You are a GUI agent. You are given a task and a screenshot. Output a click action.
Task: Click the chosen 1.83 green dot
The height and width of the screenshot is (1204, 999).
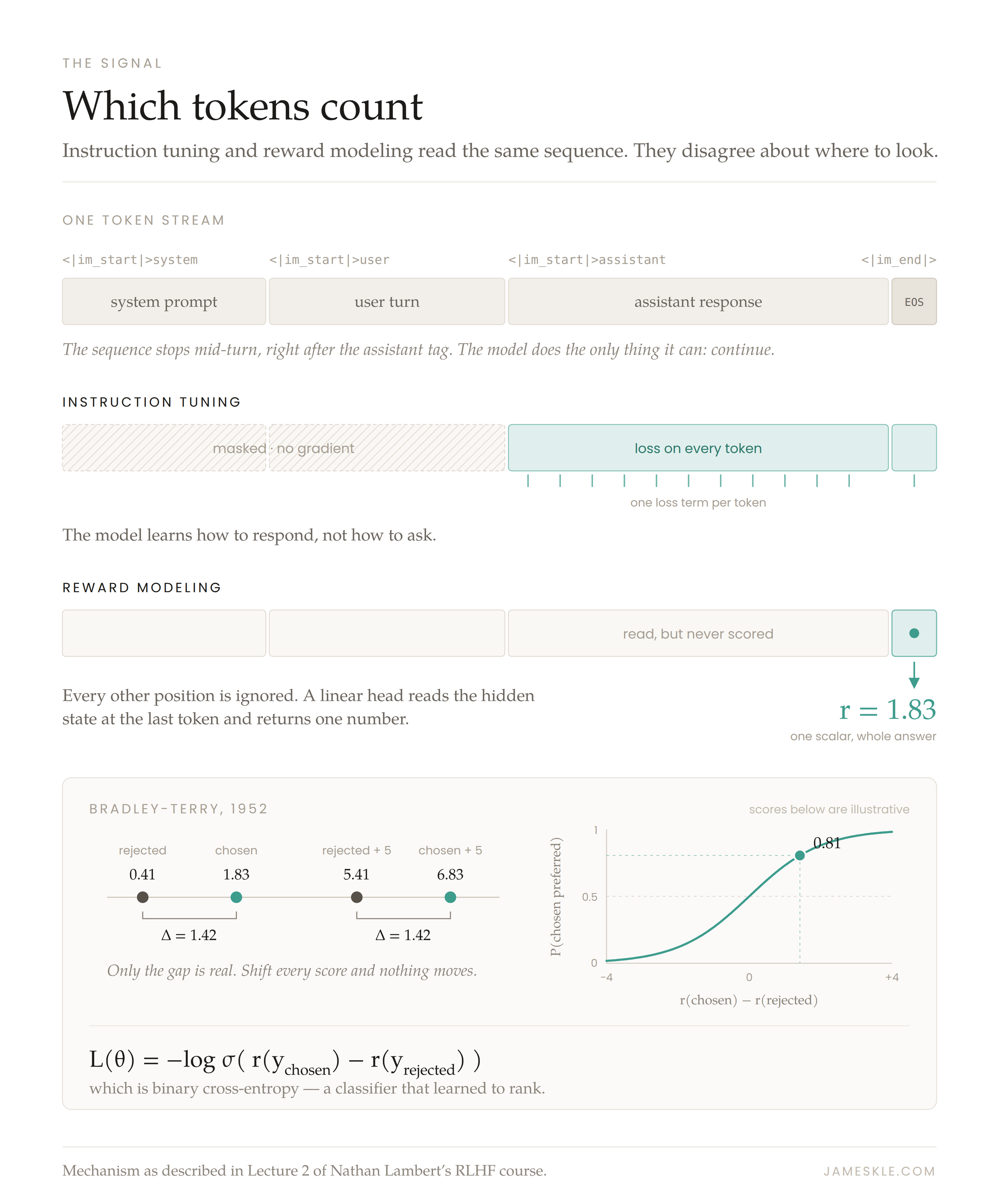click(x=236, y=897)
